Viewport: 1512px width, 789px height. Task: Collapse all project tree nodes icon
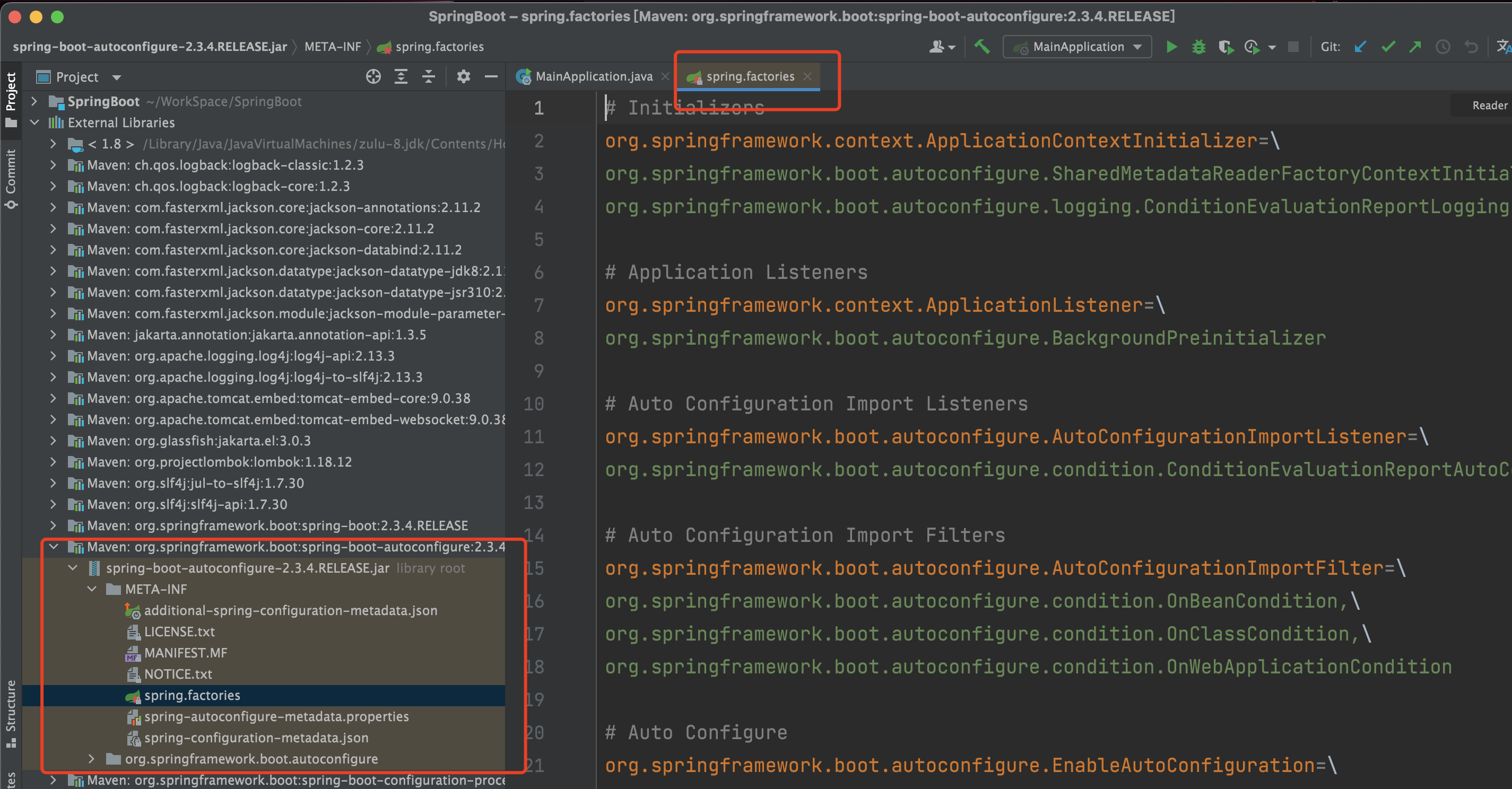click(x=429, y=77)
